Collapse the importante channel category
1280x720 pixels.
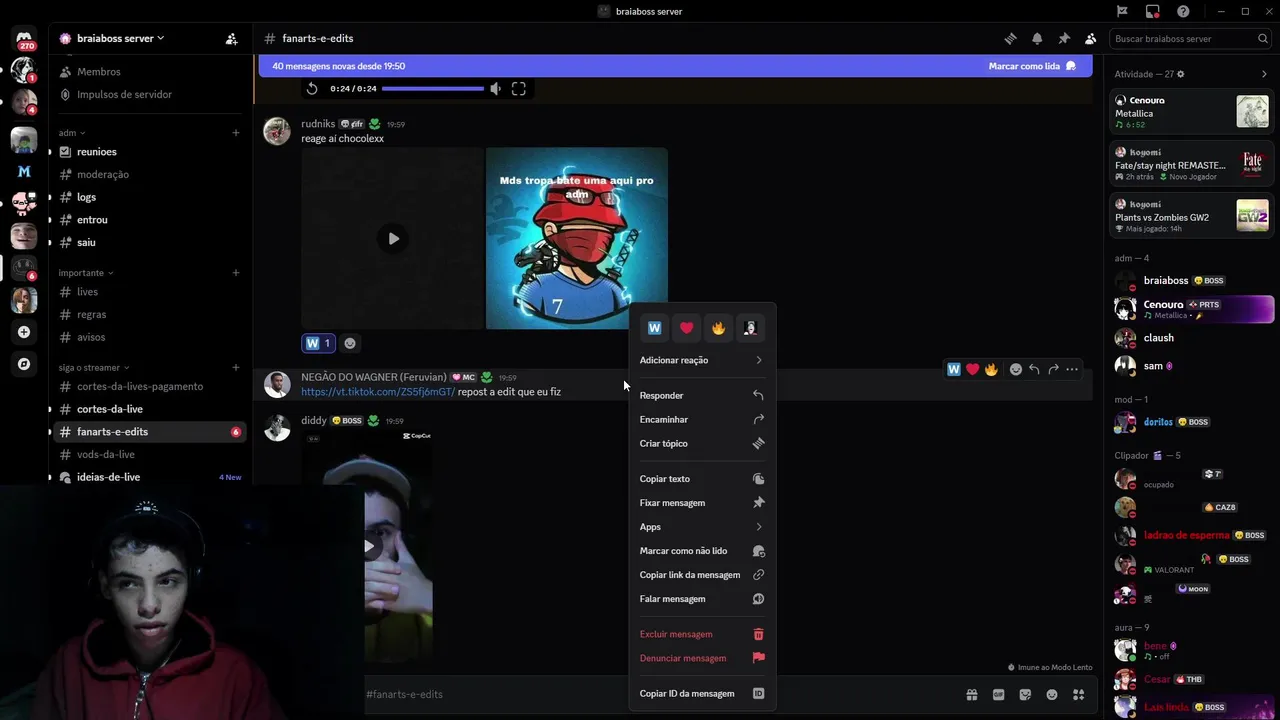(x=86, y=272)
